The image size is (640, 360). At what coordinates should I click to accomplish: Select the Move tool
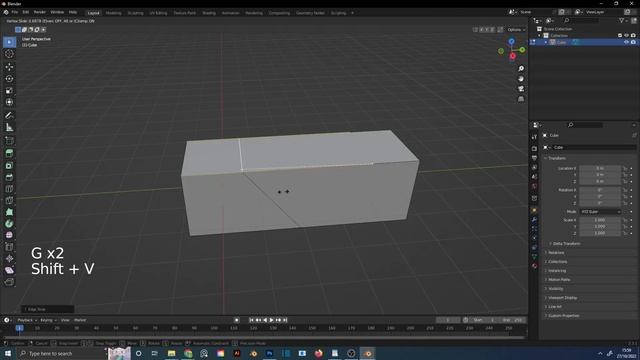[x=9, y=67]
